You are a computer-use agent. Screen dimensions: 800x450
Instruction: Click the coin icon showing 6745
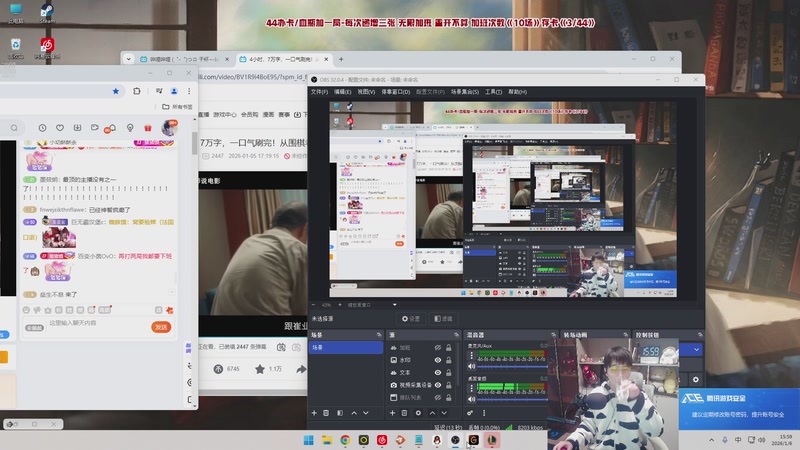point(218,369)
